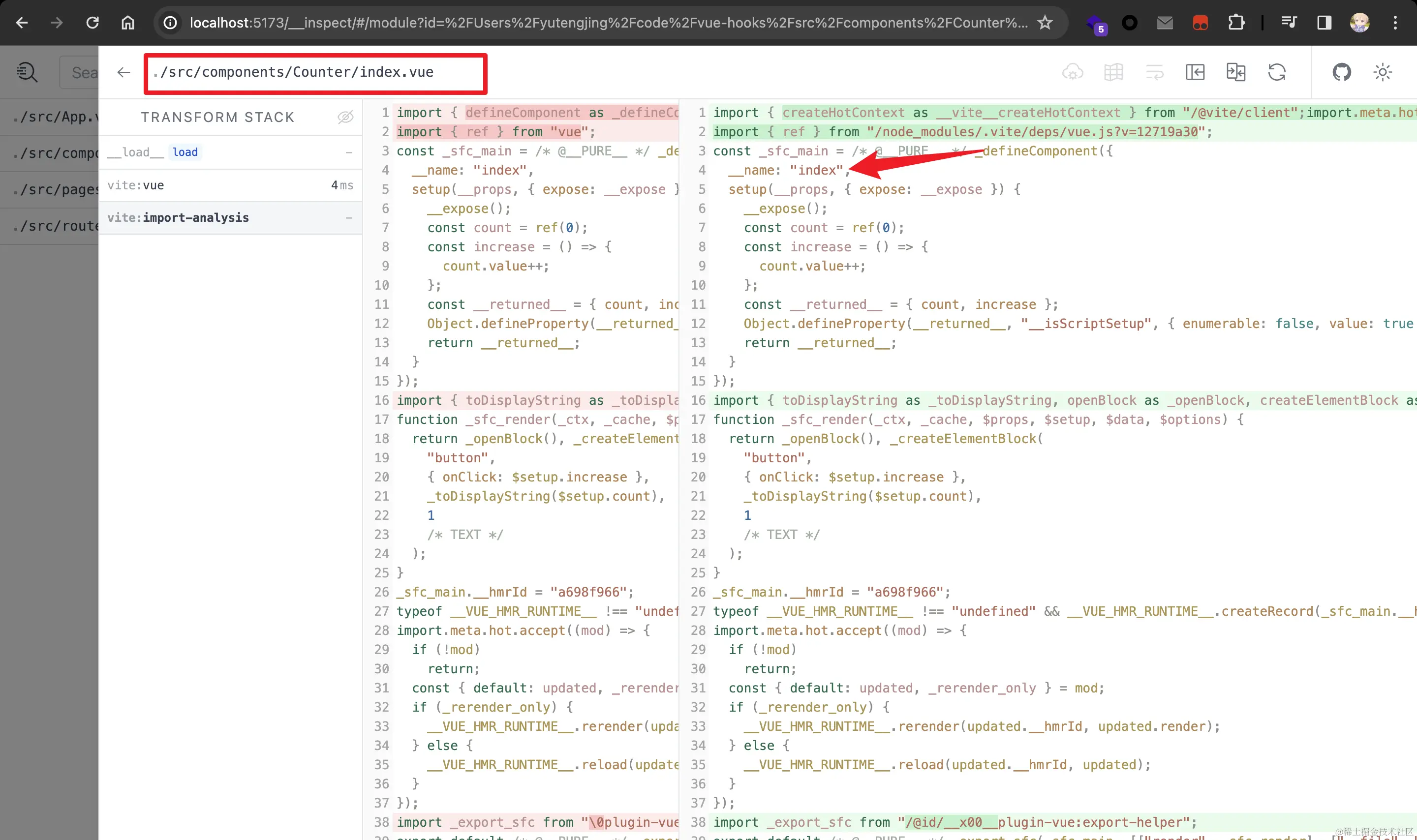Click the browser back navigation button
This screenshot has width=1417, height=840.
22,23
